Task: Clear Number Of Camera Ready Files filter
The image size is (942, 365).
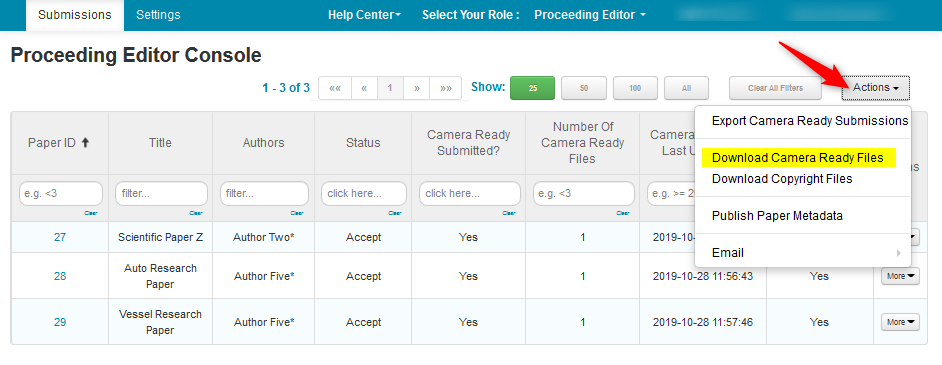Action: [623, 213]
